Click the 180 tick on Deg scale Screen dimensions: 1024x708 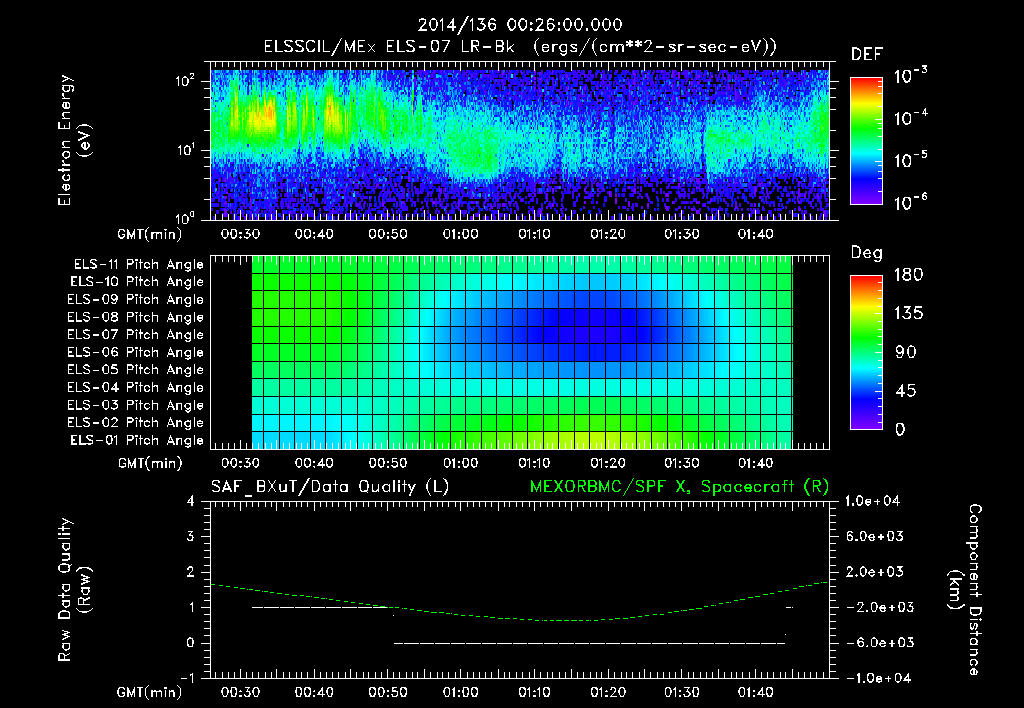(x=908, y=275)
